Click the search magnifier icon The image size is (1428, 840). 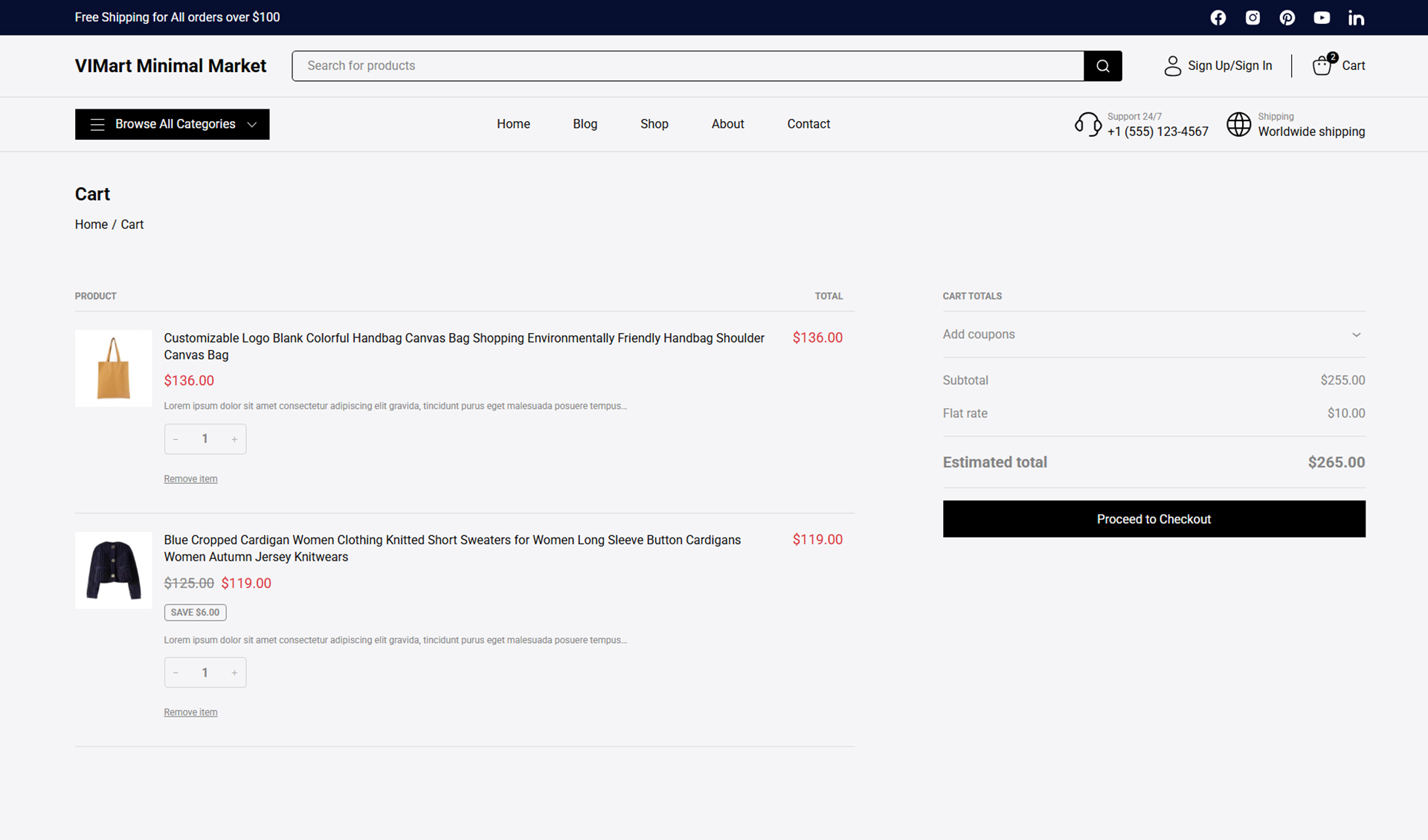(x=1103, y=65)
